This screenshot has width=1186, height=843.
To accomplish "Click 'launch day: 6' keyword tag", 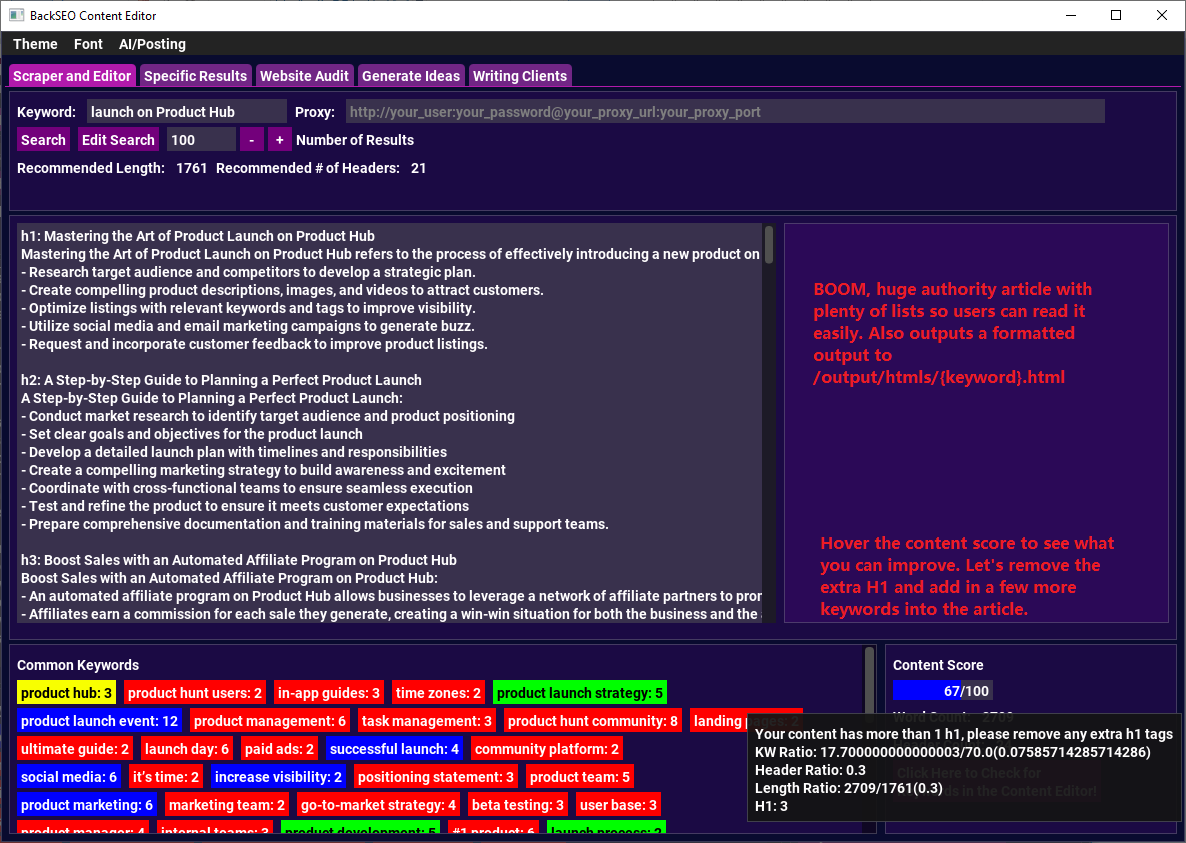I will pos(186,749).
